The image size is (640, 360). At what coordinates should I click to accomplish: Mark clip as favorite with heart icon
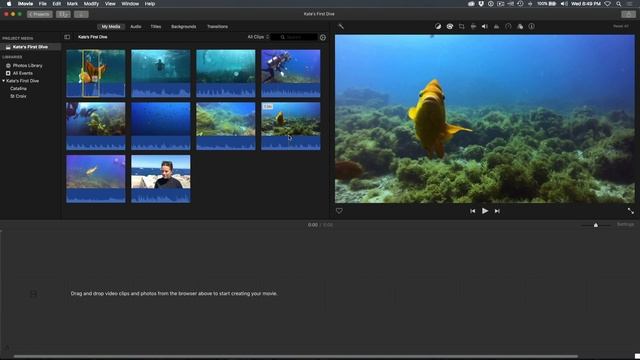pos(339,211)
